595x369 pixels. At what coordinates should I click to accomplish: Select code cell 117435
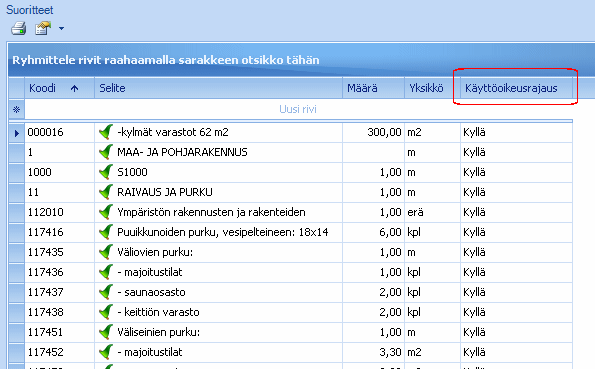pos(60,252)
